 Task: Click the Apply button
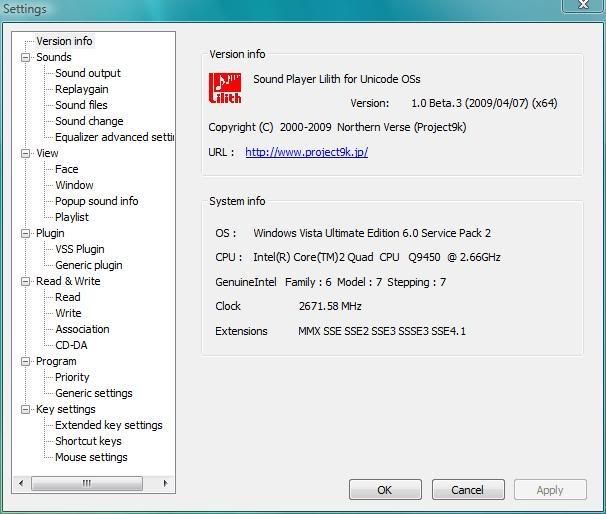550,490
